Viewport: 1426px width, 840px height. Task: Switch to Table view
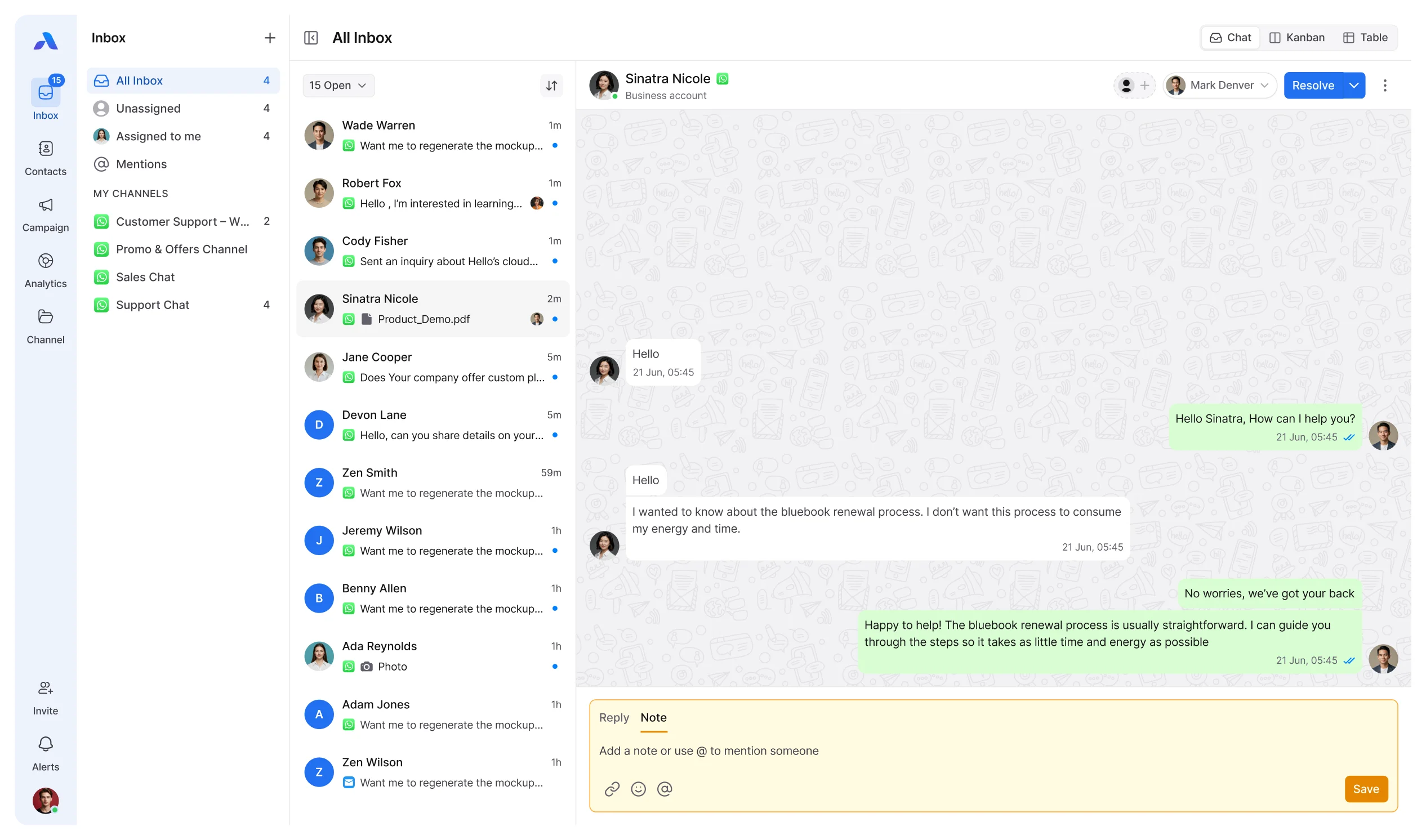click(1365, 38)
